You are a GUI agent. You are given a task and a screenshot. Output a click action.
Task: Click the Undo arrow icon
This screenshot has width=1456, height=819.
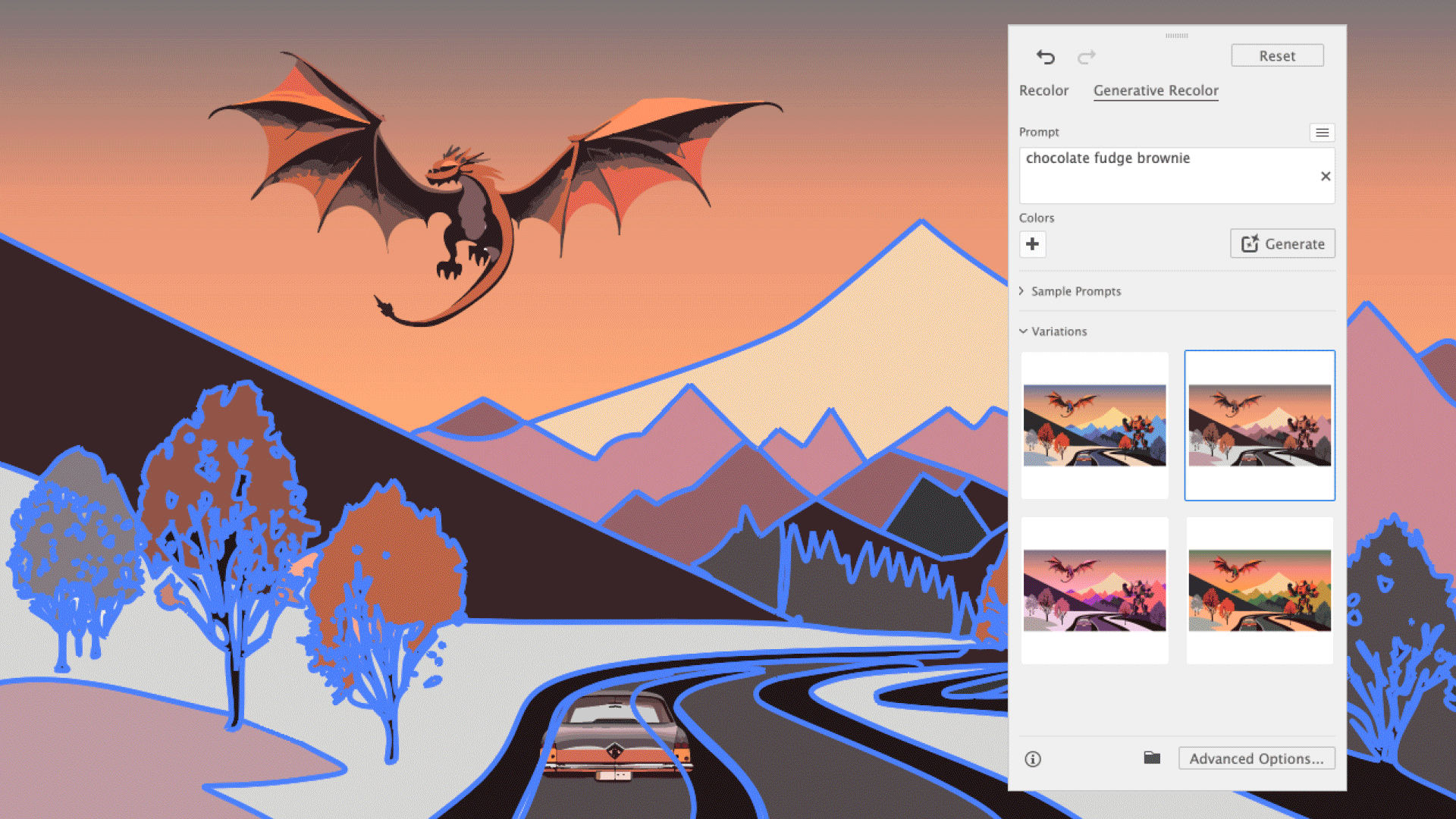(x=1046, y=57)
